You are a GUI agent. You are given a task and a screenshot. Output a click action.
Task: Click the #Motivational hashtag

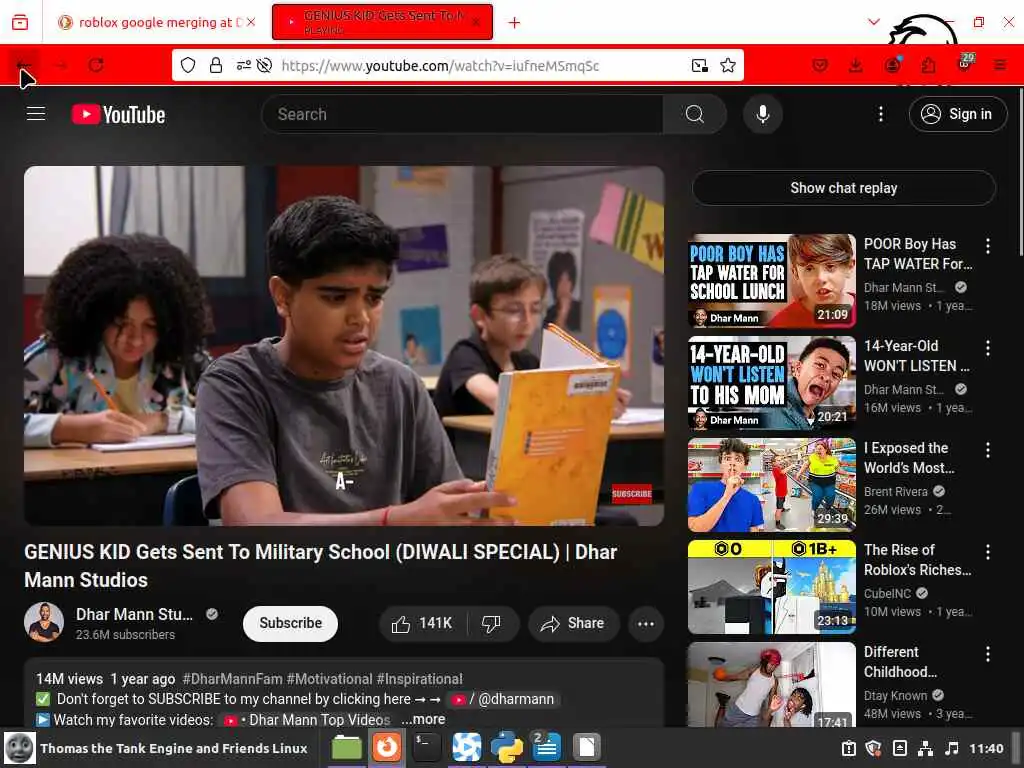[329, 679]
